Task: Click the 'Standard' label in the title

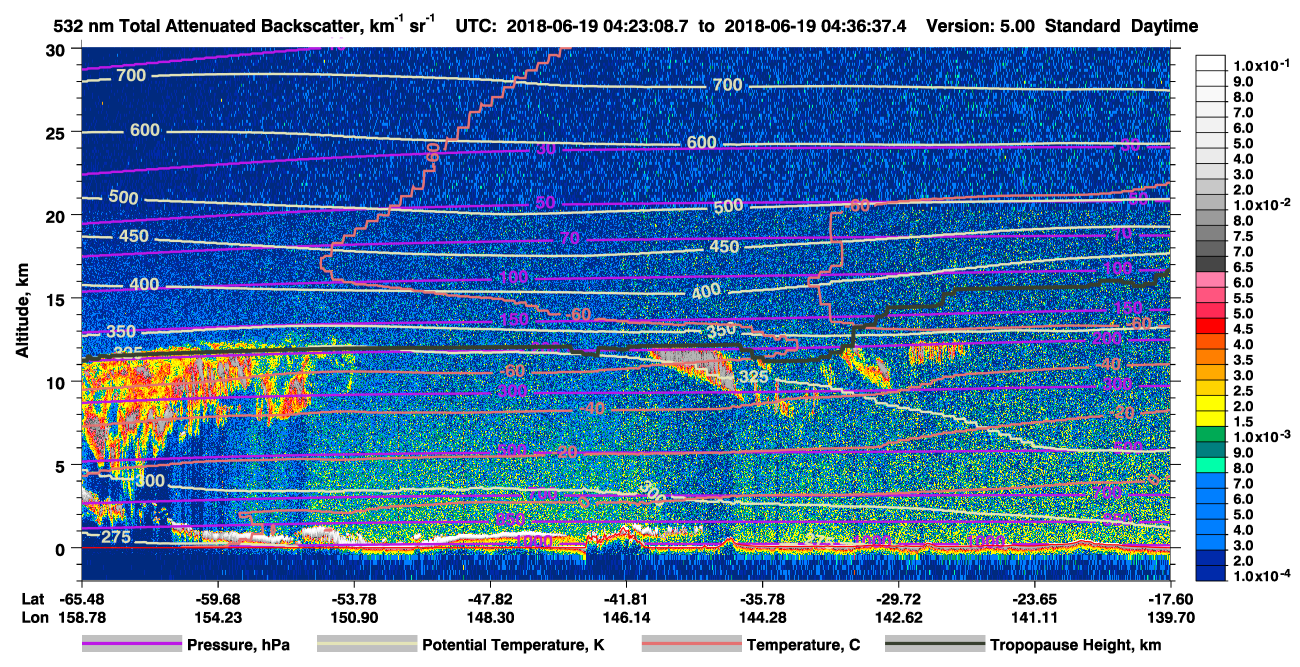Action: click(x=1081, y=26)
